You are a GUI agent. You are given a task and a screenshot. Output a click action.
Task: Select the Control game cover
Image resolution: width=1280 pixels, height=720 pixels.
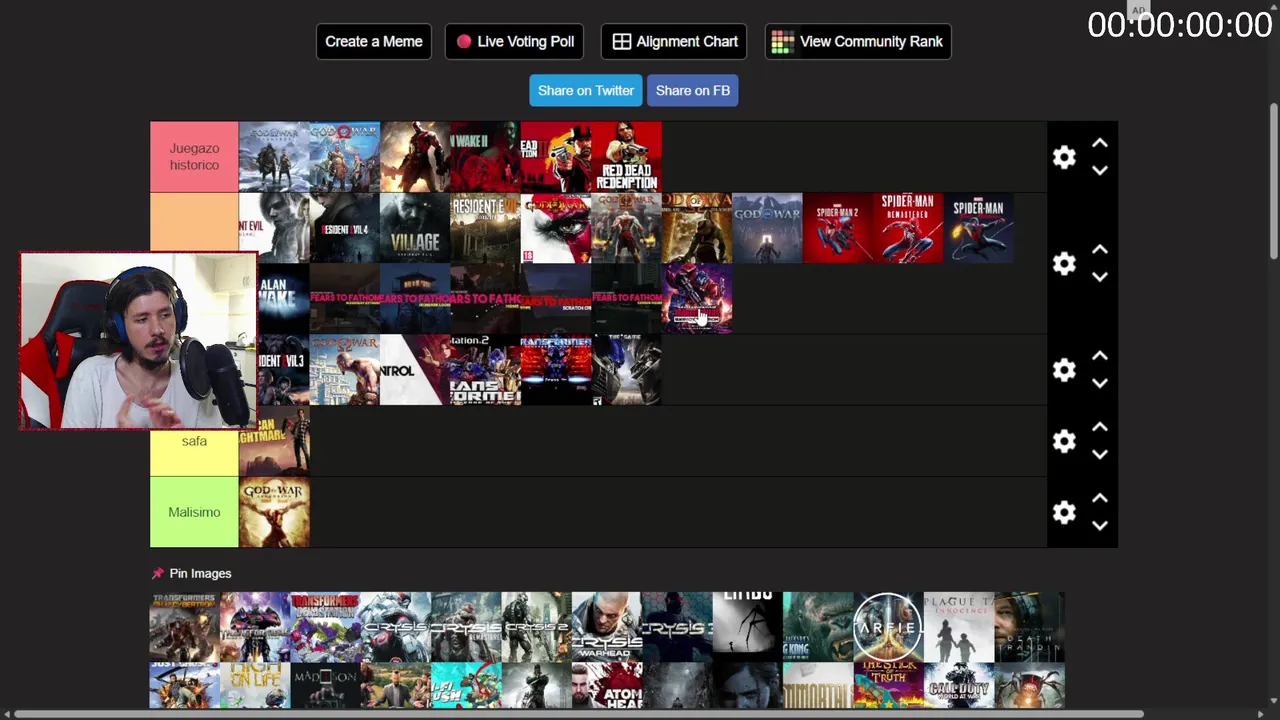pos(415,370)
